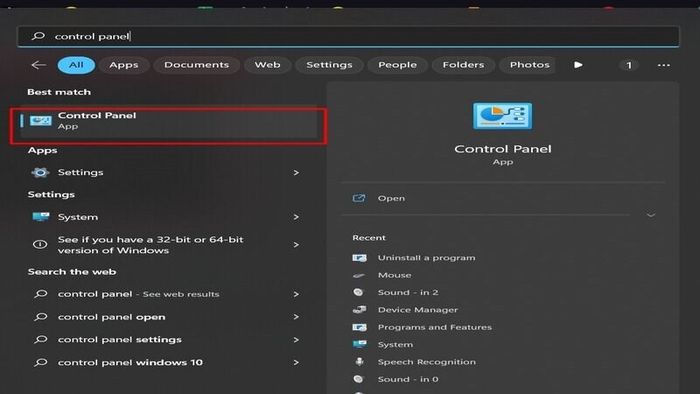The height and width of the screenshot is (394, 700).
Task: Open the three-dots more options menu
Action: (x=664, y=65)
